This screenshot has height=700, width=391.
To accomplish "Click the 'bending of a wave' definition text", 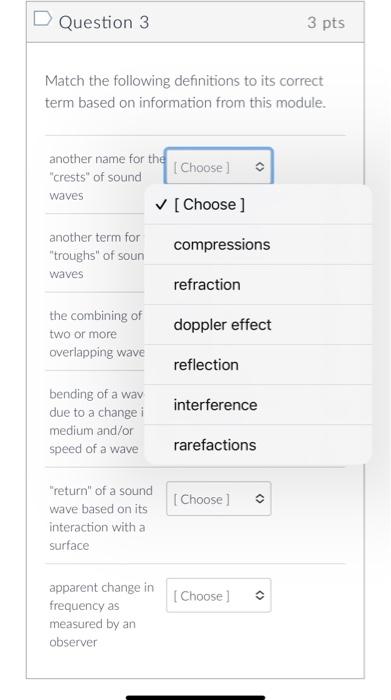I will (x=97, y=421).
